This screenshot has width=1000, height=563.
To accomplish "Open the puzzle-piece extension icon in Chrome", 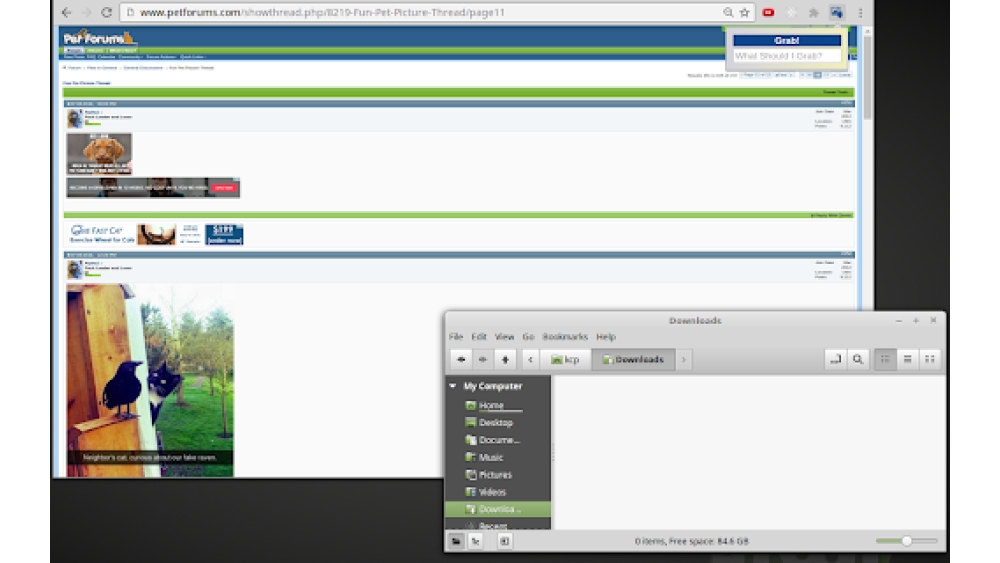I will (x=813, y=12).
